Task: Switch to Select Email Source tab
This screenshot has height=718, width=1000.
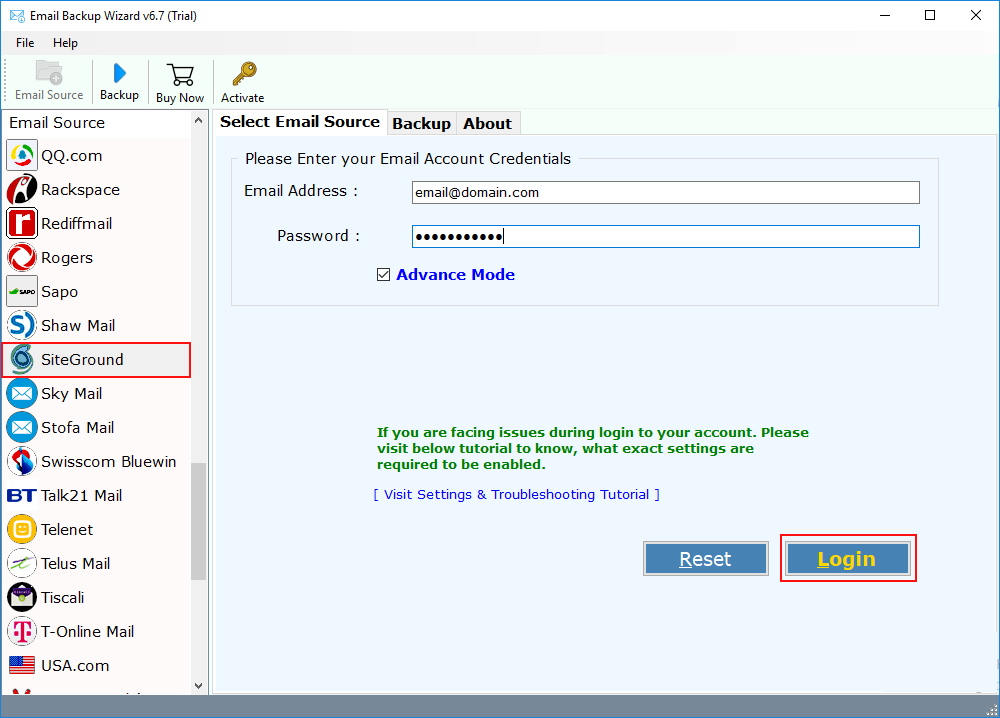Action: point(300,122)
